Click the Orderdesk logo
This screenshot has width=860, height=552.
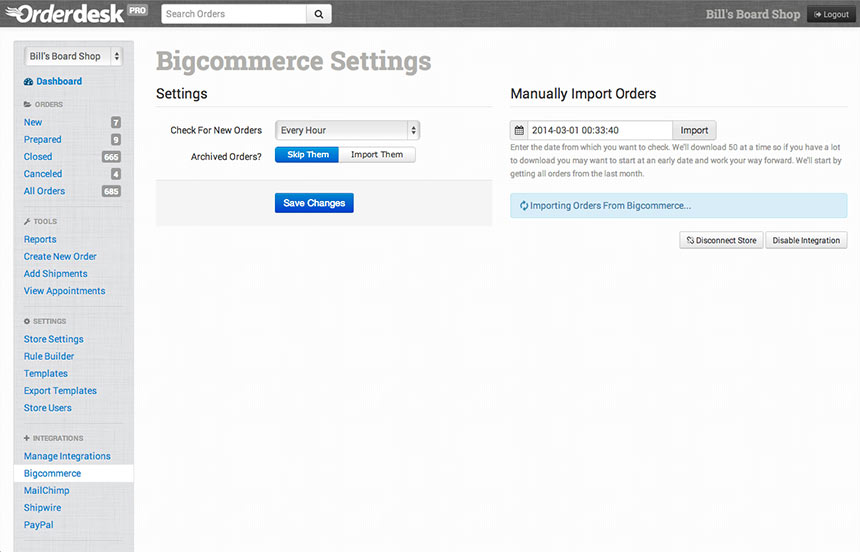(65, 14)
